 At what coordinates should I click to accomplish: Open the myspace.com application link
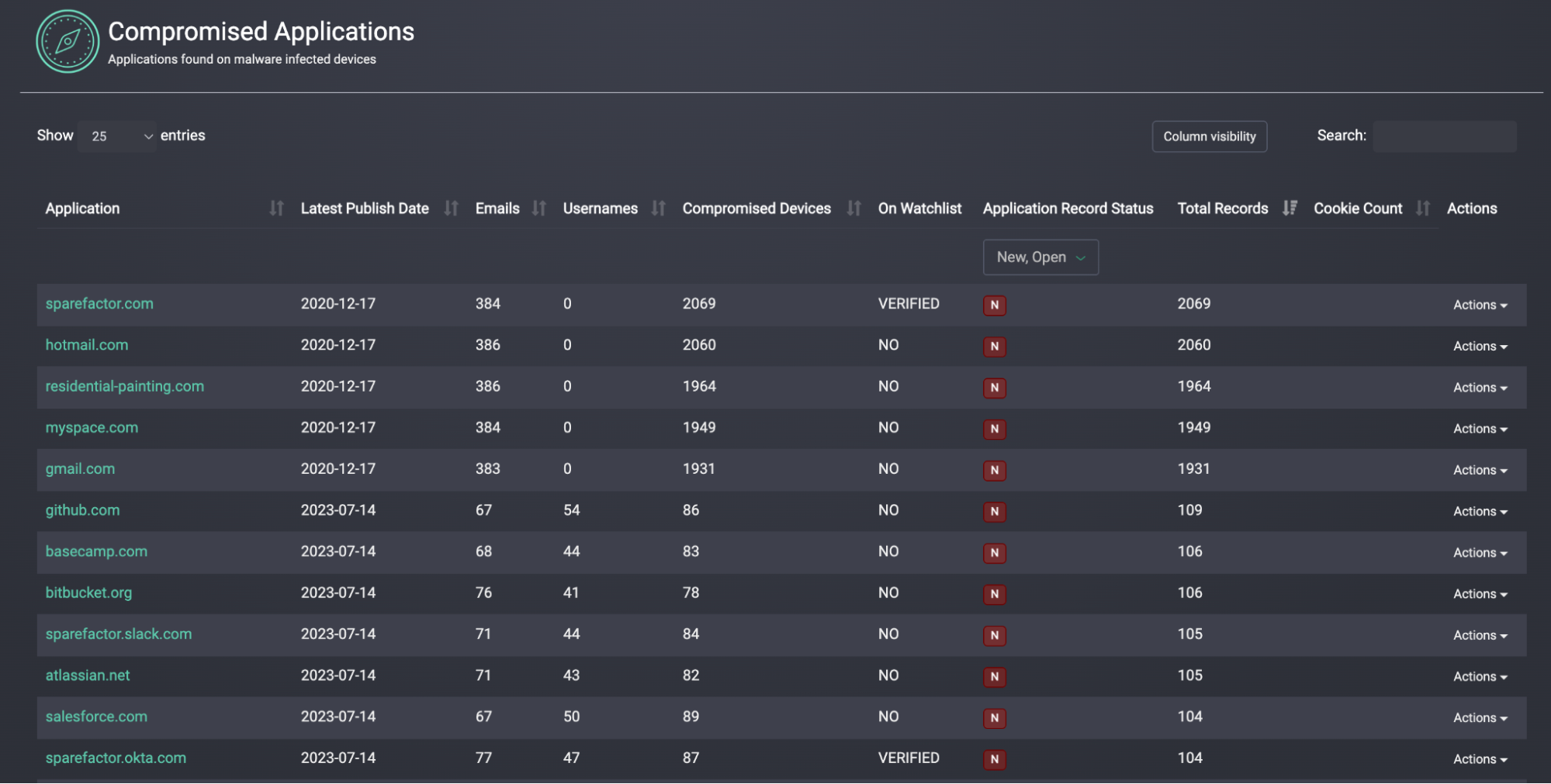click(91, 427)
